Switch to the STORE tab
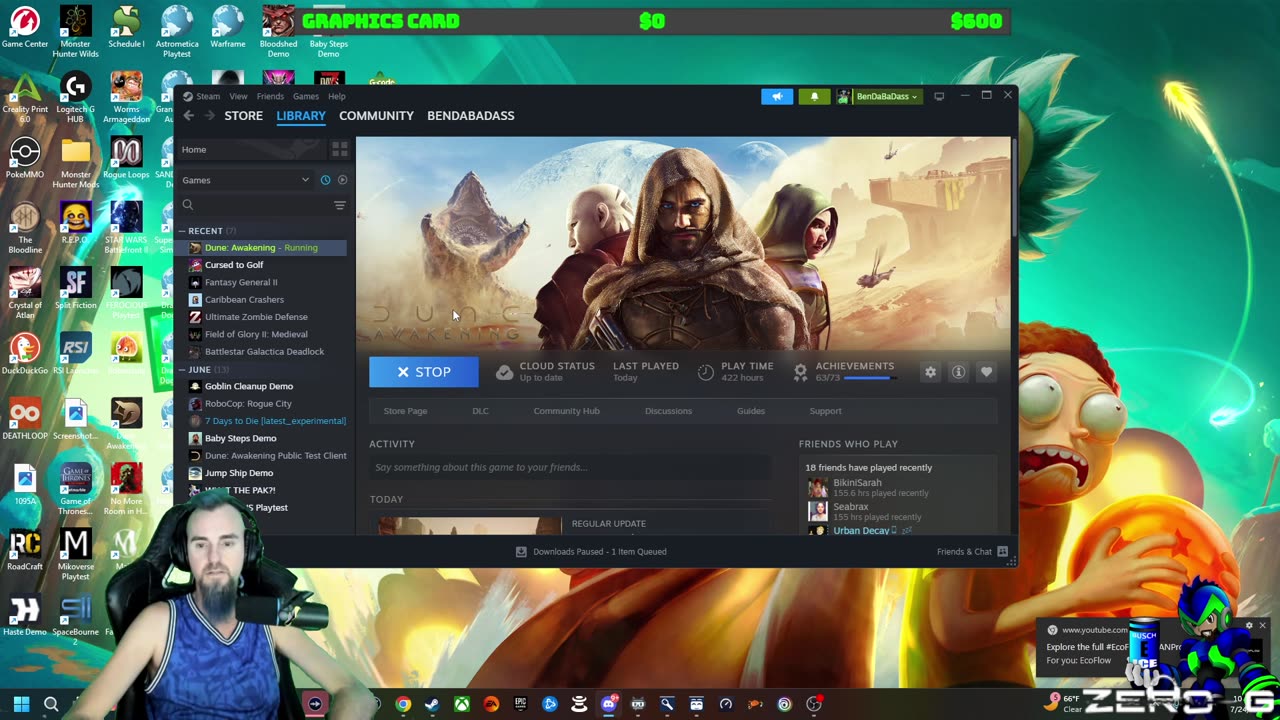 click(243, 116)
